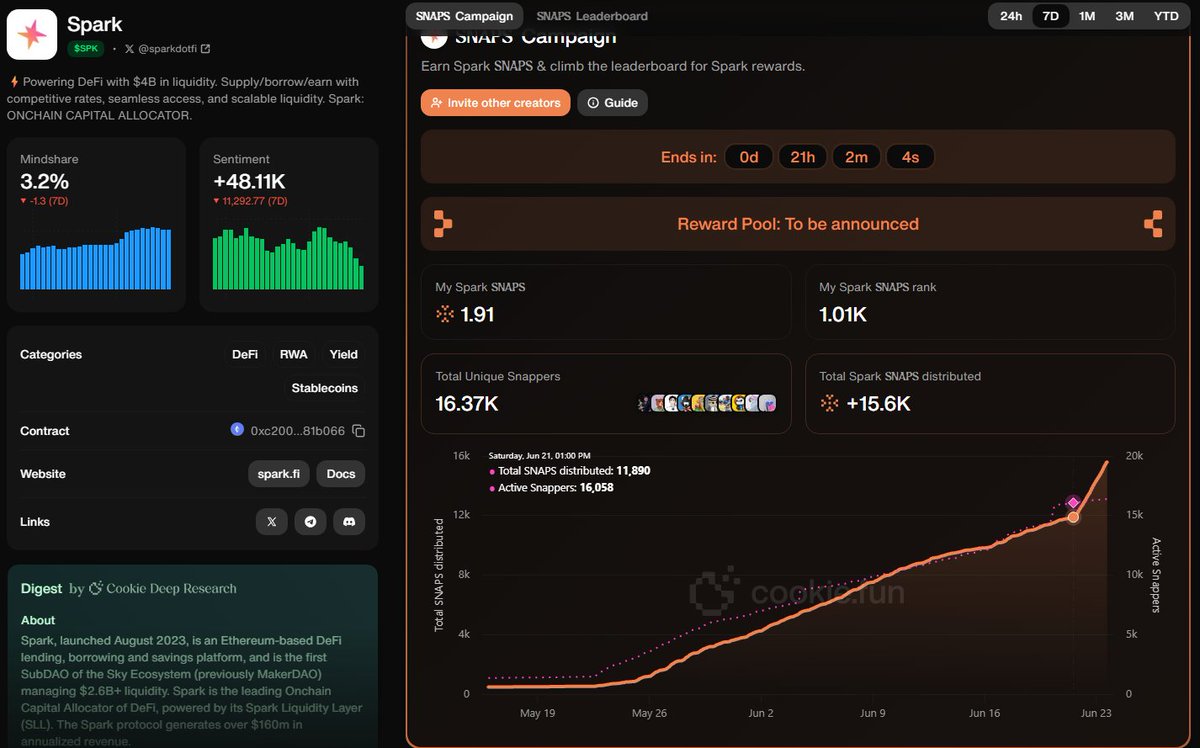Viewport: 1200px width, 748px height.
Task: Click the Sentiment bar chart
Action: 288,258
